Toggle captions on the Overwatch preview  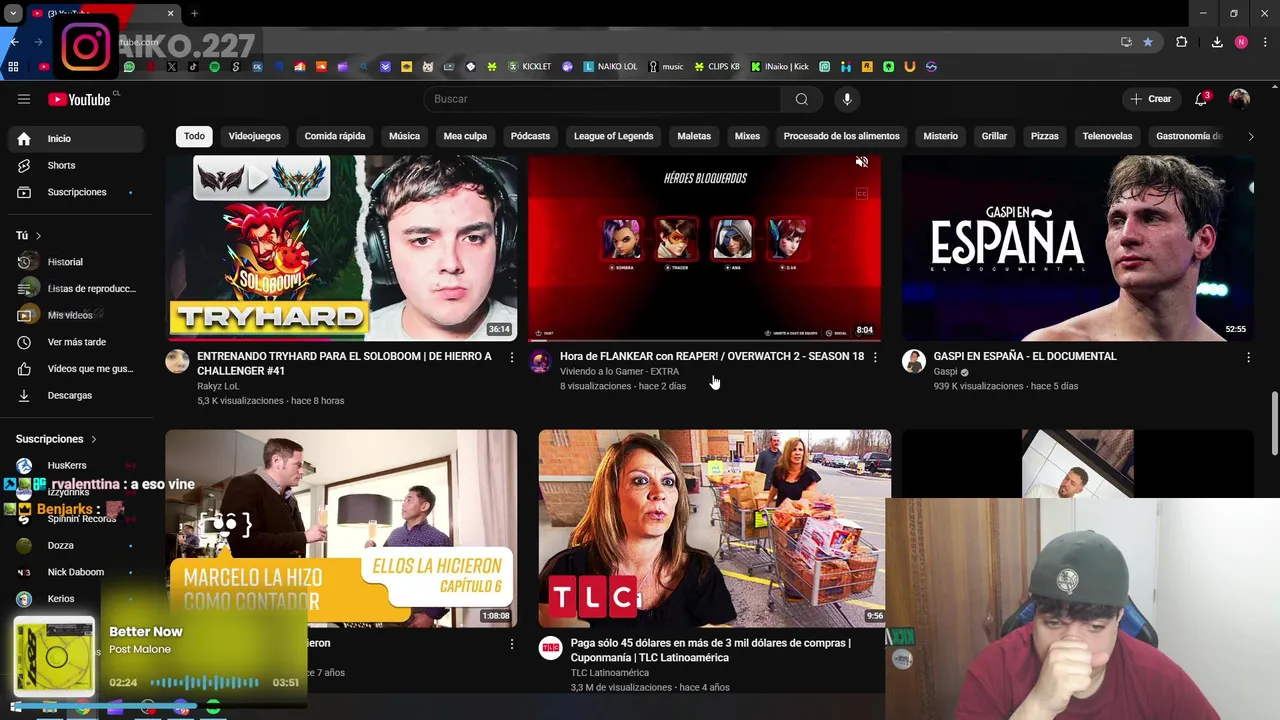[x=862, y=194]
